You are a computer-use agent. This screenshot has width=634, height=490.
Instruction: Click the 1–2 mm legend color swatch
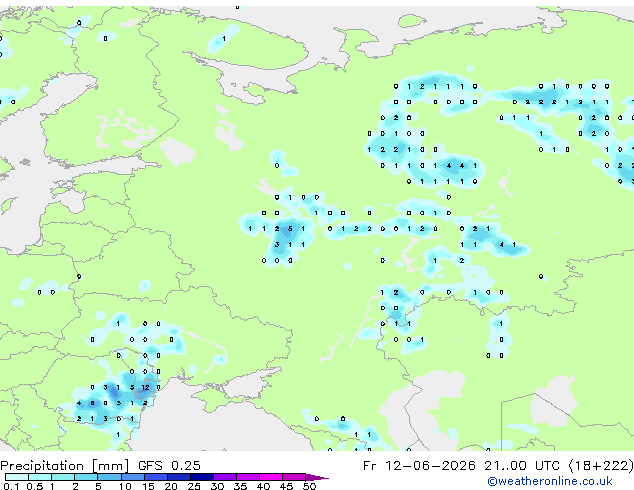[x=63, y=477]
